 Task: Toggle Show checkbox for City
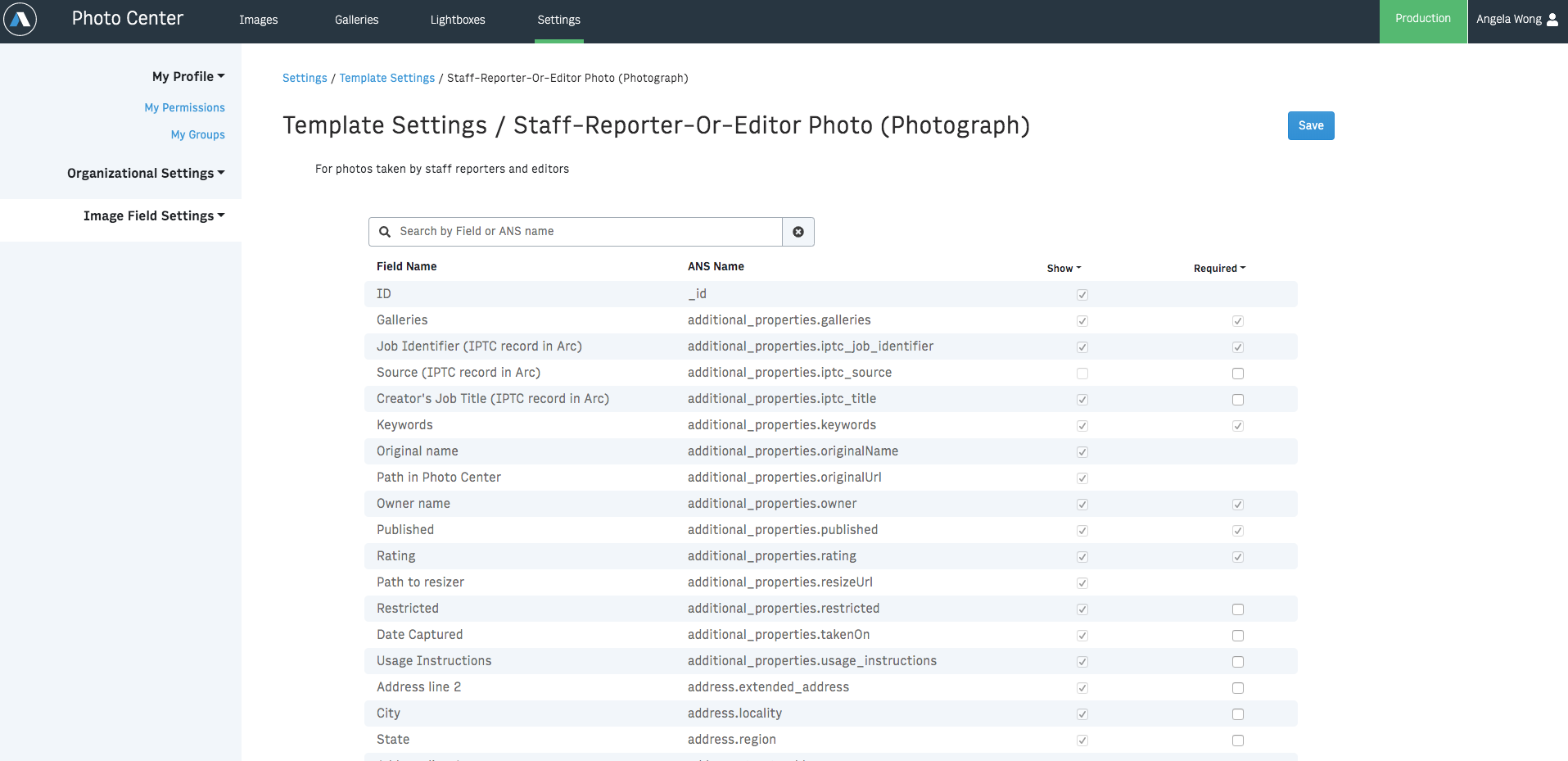tap(1082, 714)
